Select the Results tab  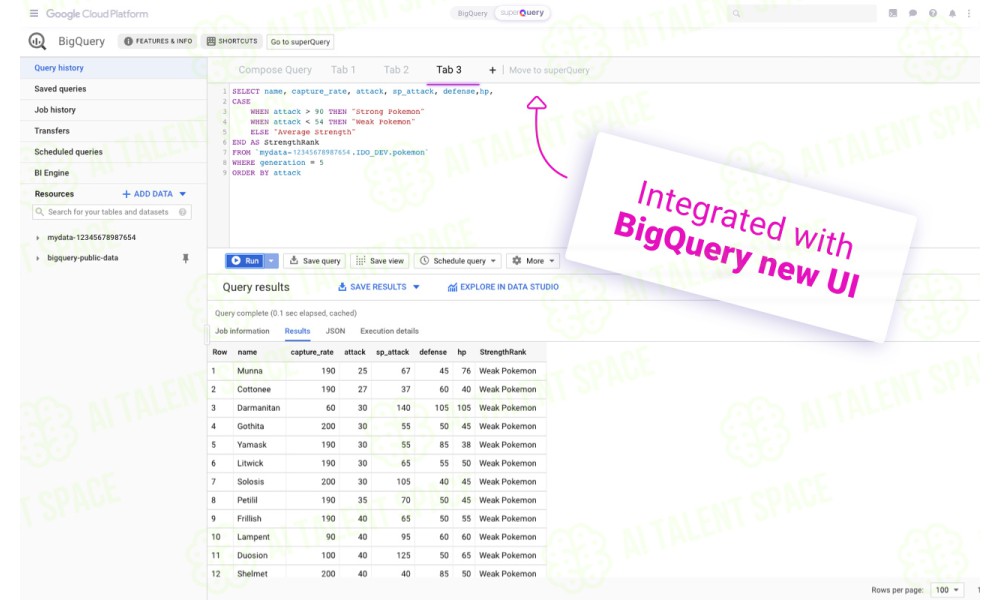[297, 331]
